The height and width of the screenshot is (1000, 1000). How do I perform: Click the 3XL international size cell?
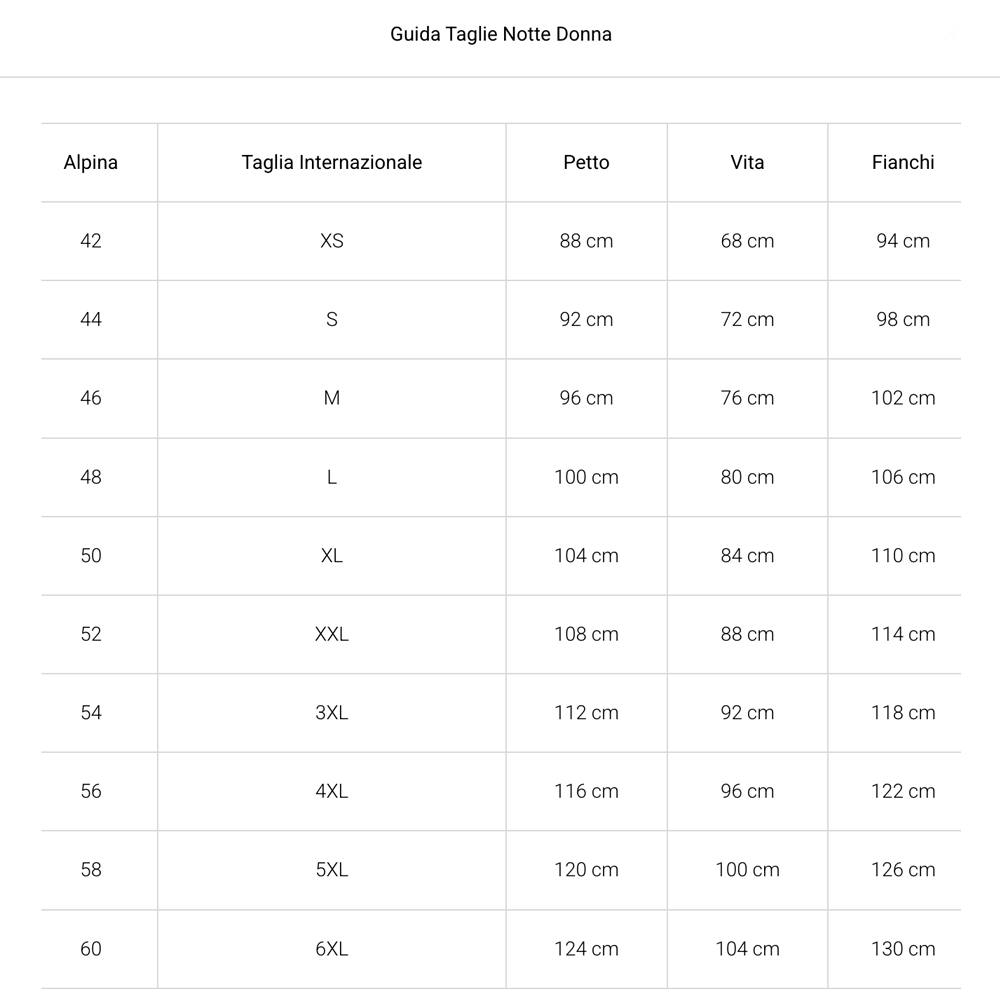[332, 713]
